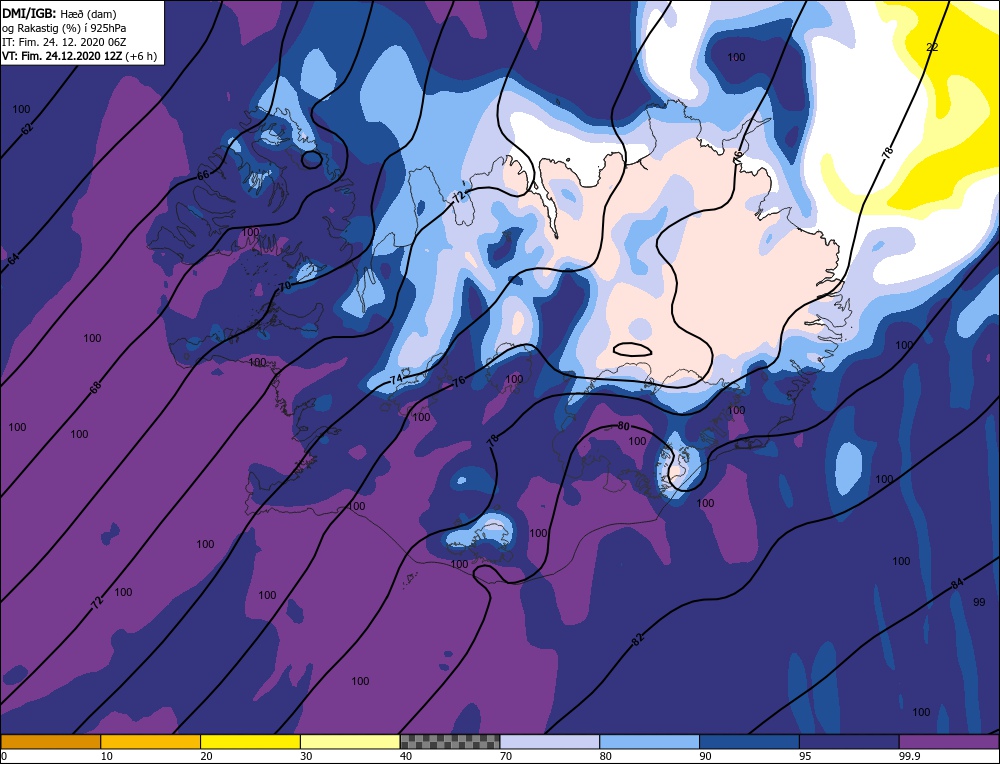This screenshot has height=764, width=1000.
Task: Click the contour label 64
Action: (13, 258)
